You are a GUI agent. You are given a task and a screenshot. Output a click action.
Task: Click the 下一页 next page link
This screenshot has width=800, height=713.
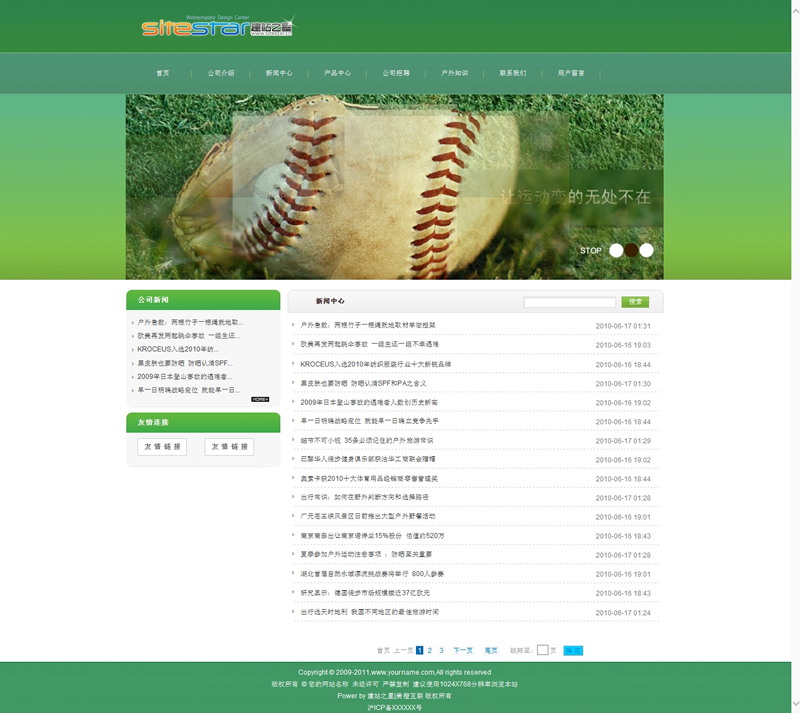pyautogui.click(x=463, y=650)
